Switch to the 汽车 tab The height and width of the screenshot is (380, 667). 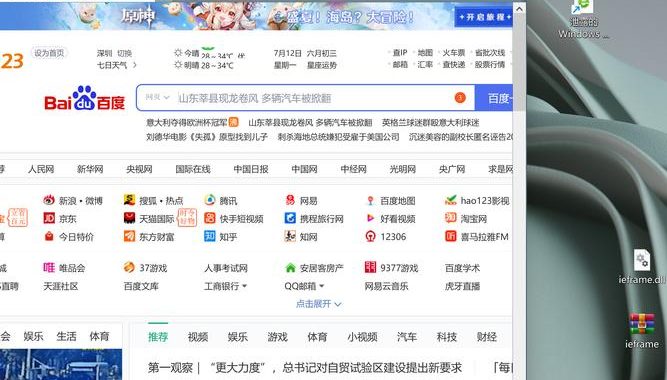click(407, 337)
